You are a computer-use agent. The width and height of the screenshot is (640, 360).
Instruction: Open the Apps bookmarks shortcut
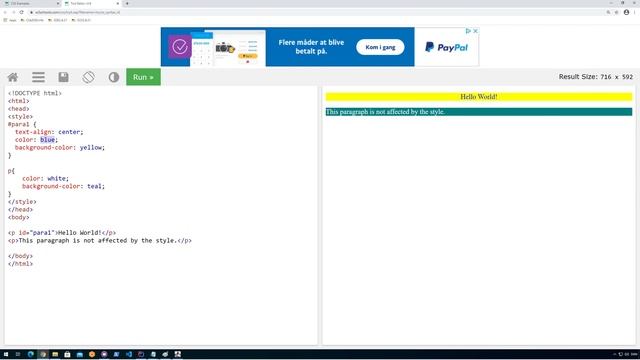coord(10,20)
